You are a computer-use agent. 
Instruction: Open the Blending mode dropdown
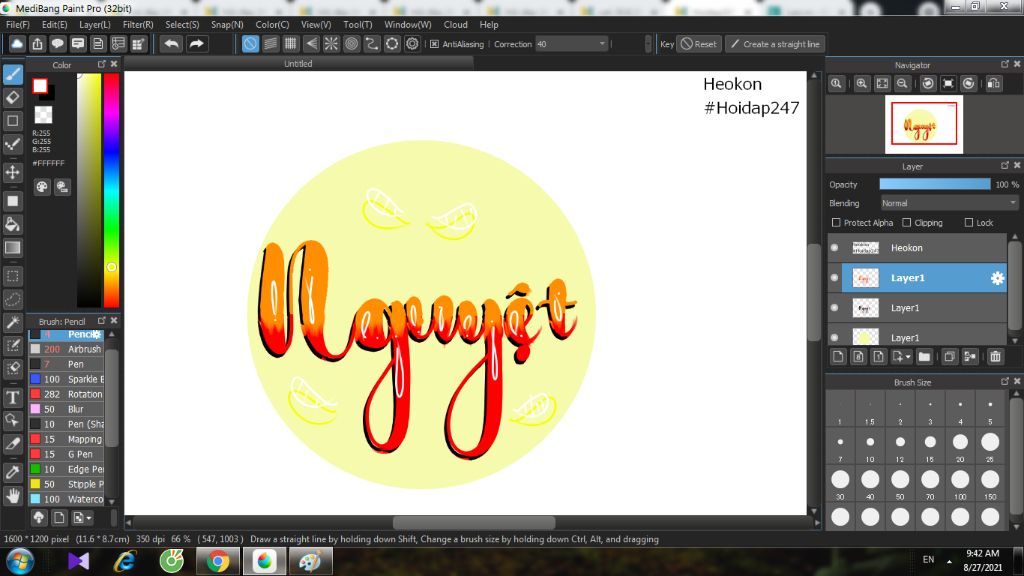pos(950,203)
